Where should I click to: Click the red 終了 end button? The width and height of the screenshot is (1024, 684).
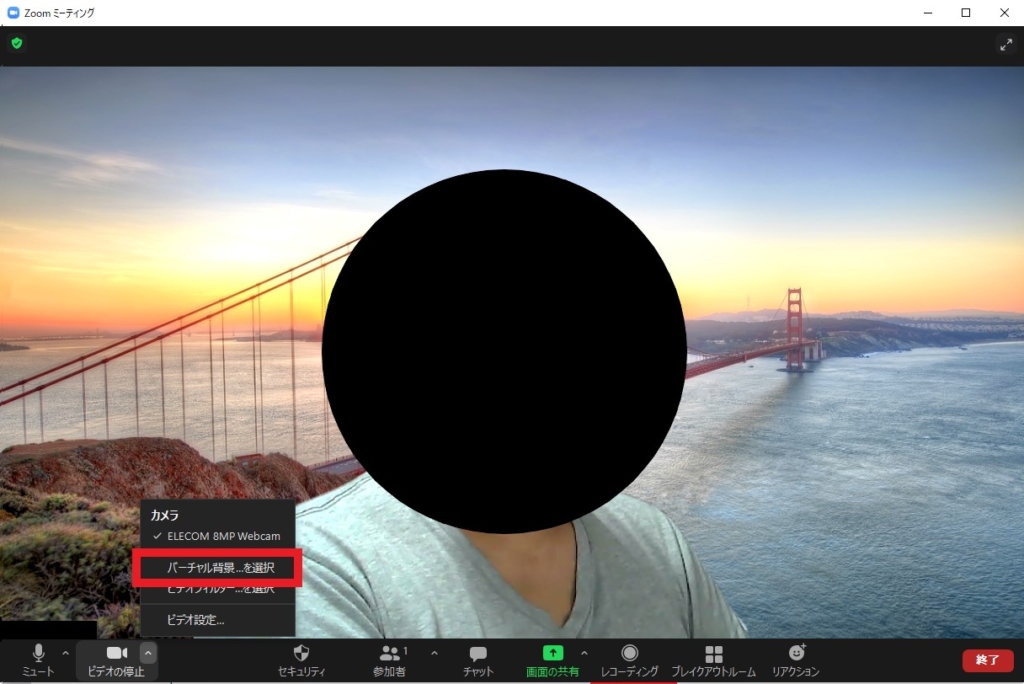pyautogui.click(x=987, y=660)
